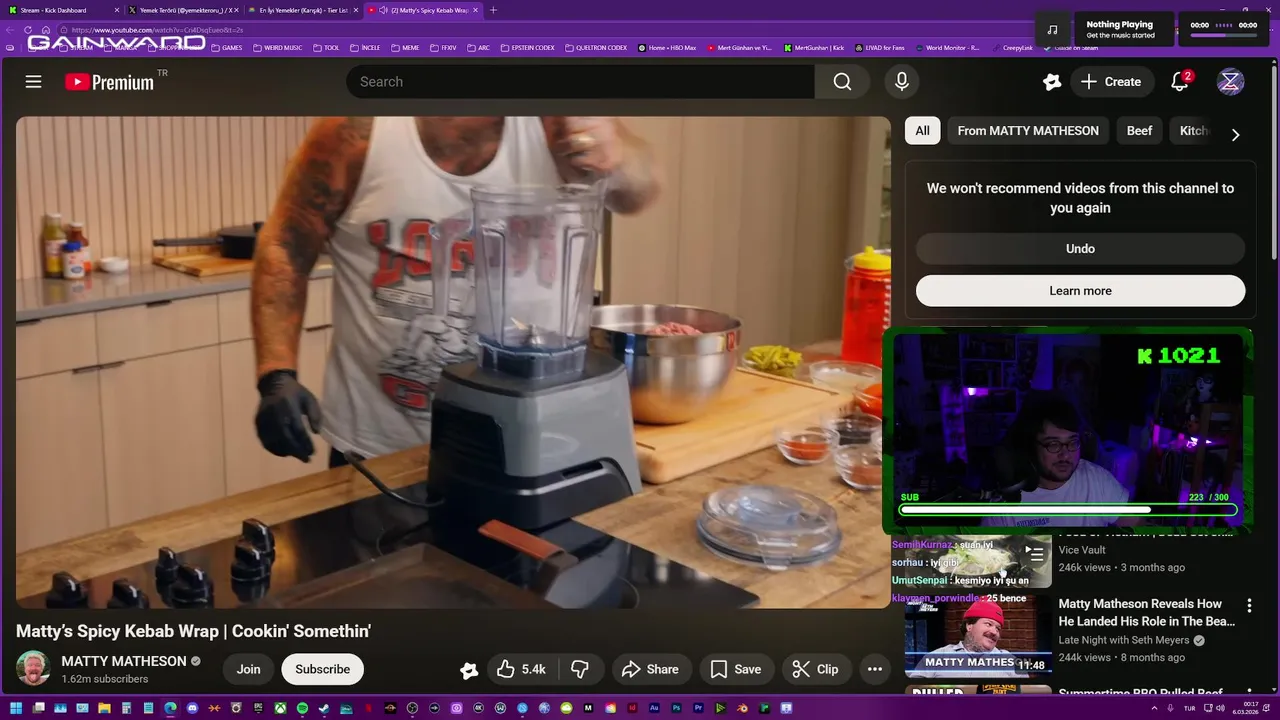Click the green SUB goal progress bar
Image resolution: width=1280 pixels, height=720 pixels.
1068,510
